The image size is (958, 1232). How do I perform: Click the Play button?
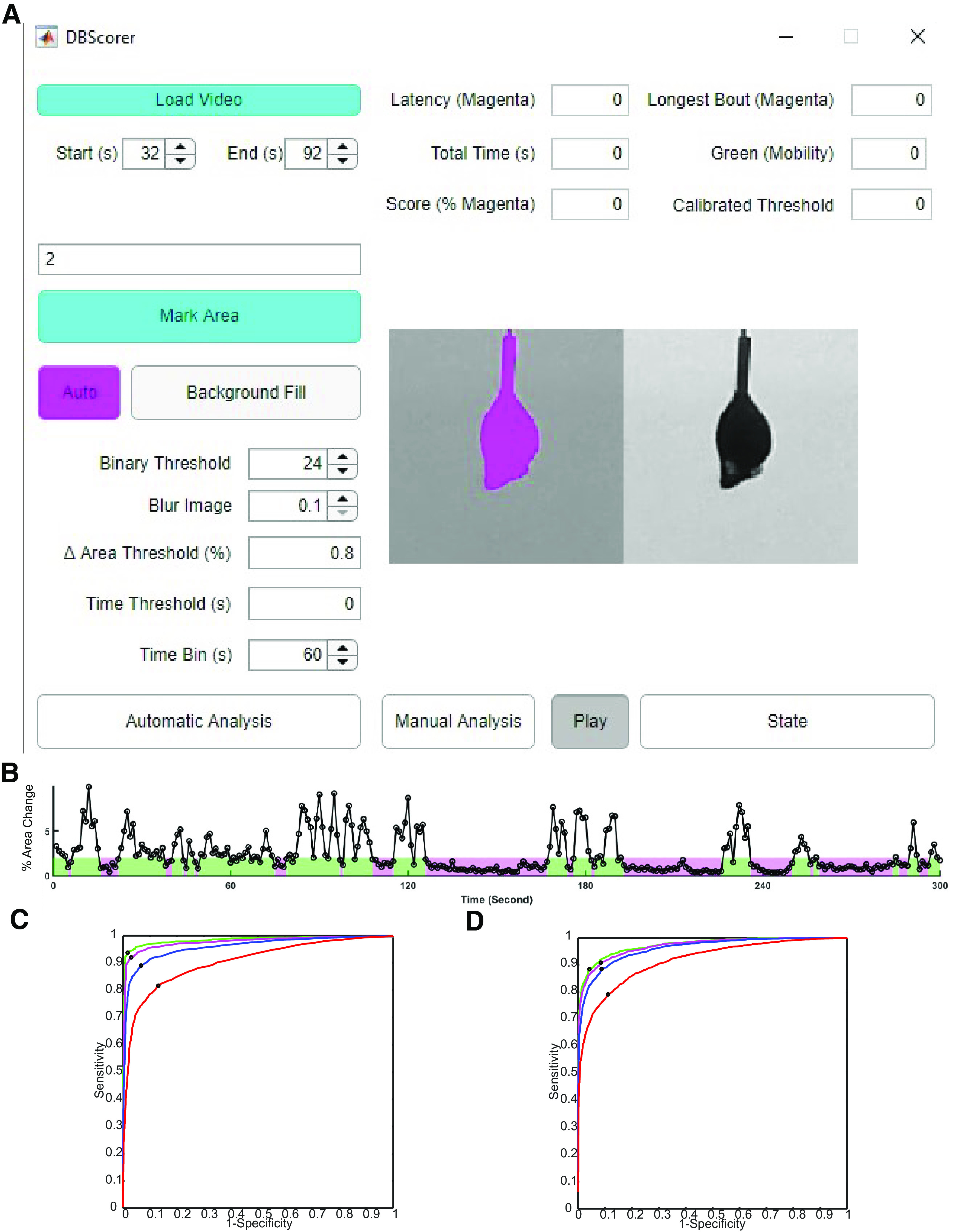coord(590,721)
